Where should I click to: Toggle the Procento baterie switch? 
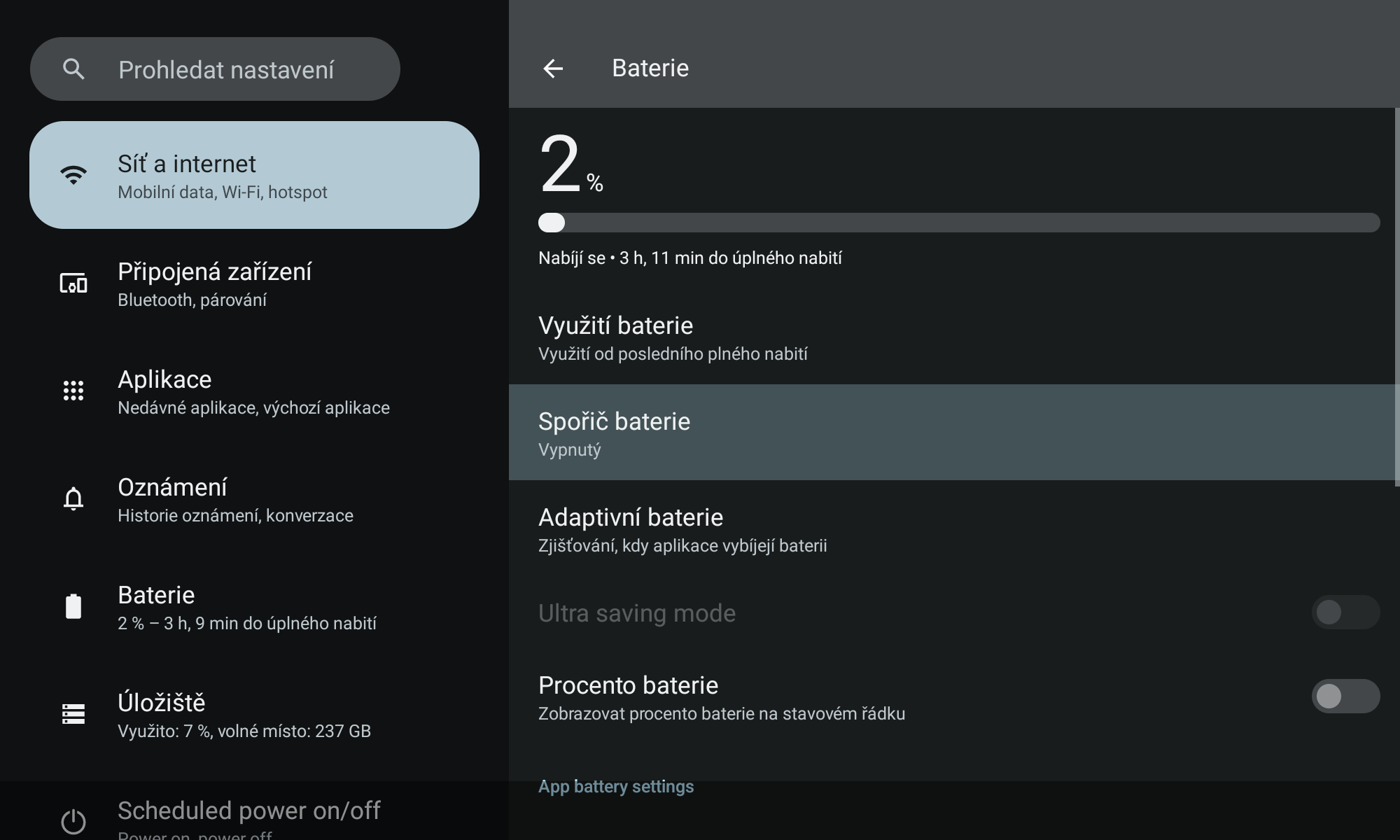pos(1345,696)
